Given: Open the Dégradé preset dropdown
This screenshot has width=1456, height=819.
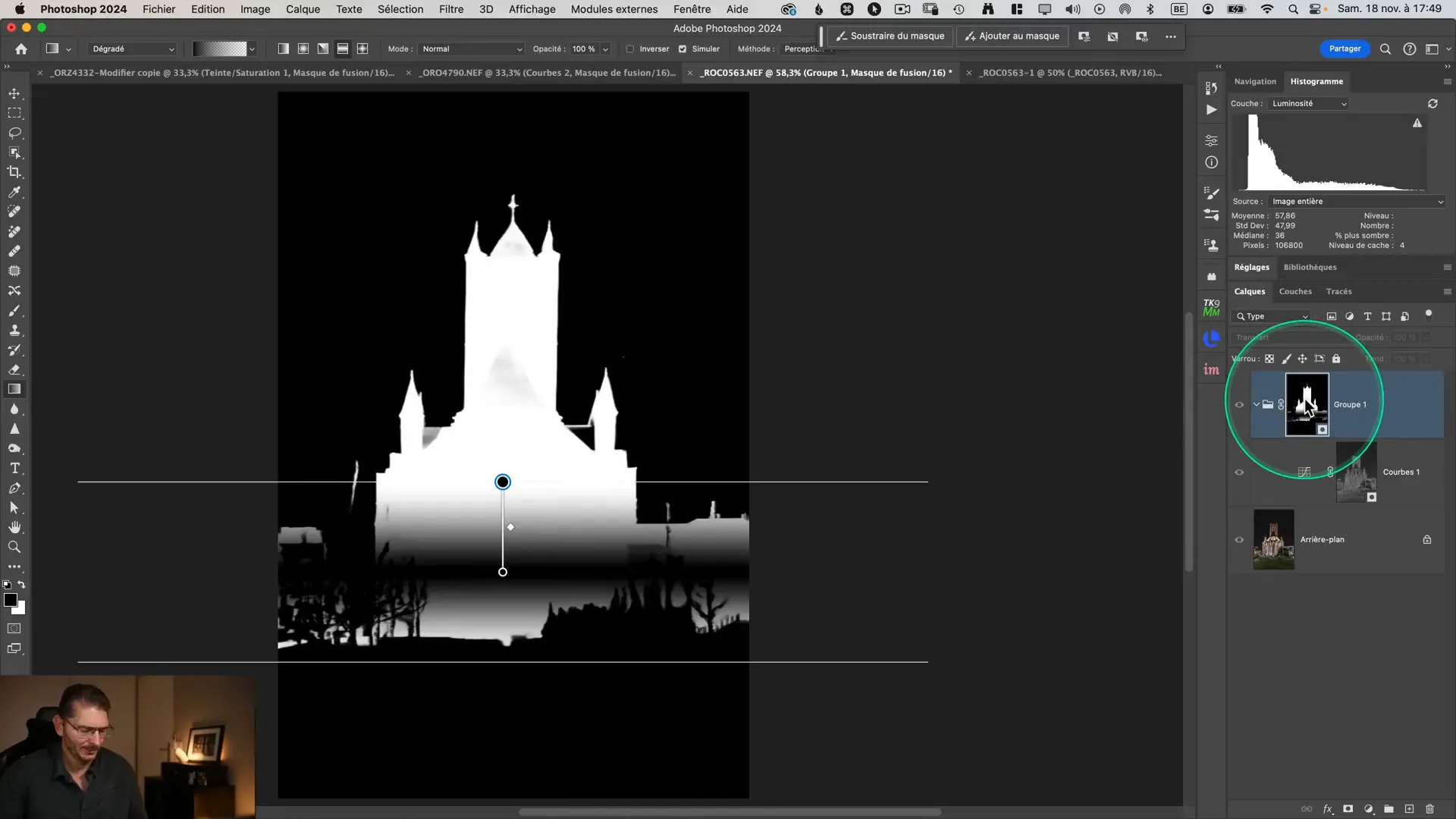Looking at the screenshot, I should tap(133, 49).
